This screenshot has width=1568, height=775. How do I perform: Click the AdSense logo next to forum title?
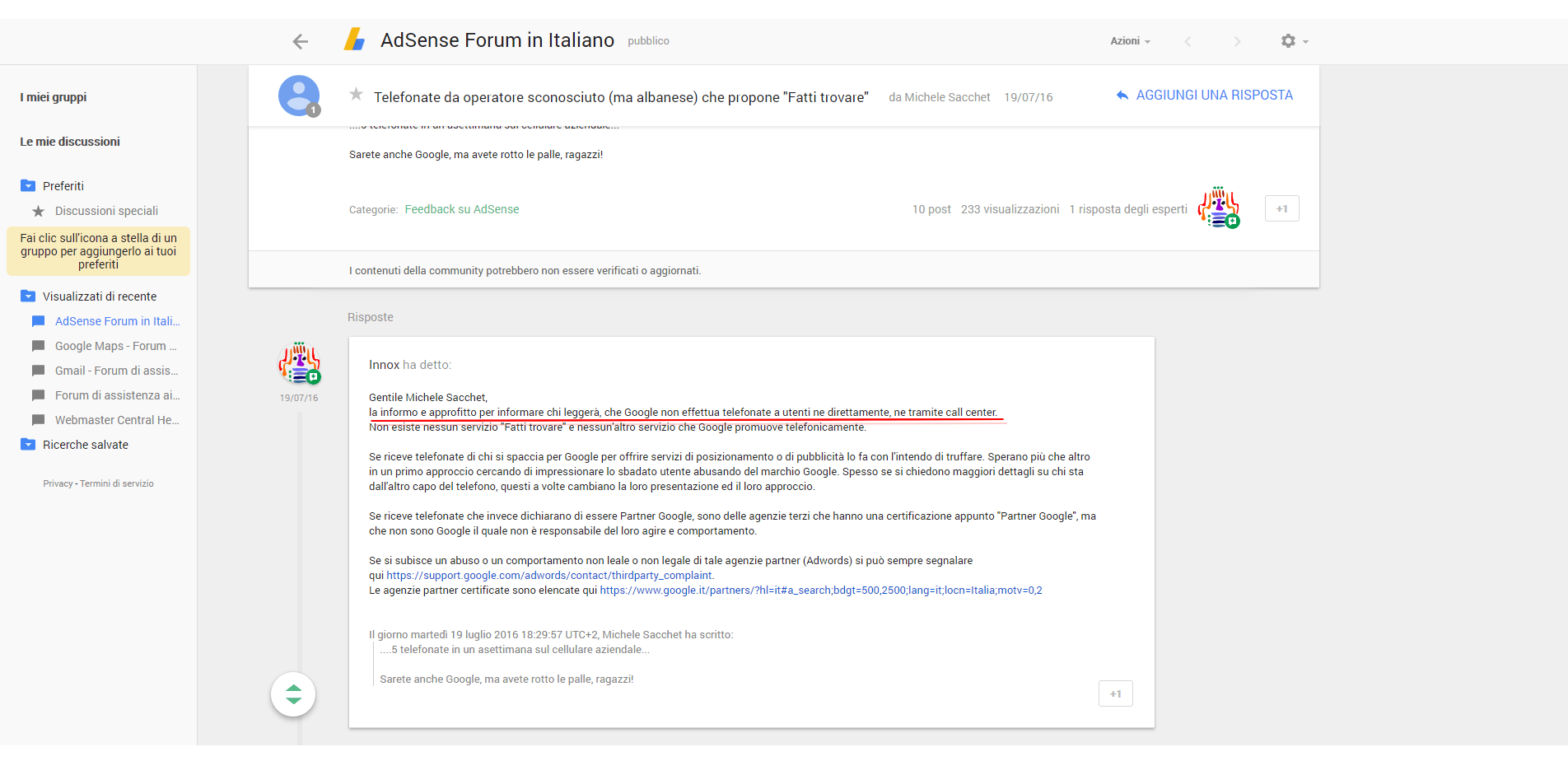354,39
